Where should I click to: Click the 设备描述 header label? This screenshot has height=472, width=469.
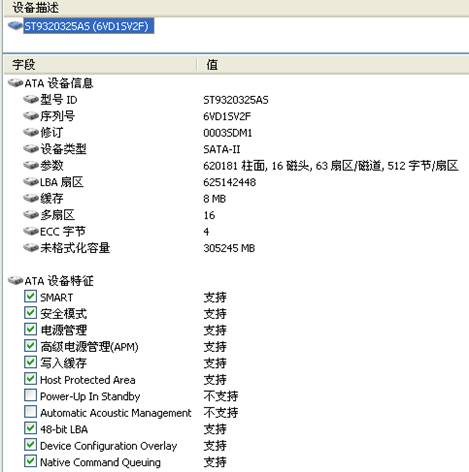pyautogui.click(x=36, y=7)
